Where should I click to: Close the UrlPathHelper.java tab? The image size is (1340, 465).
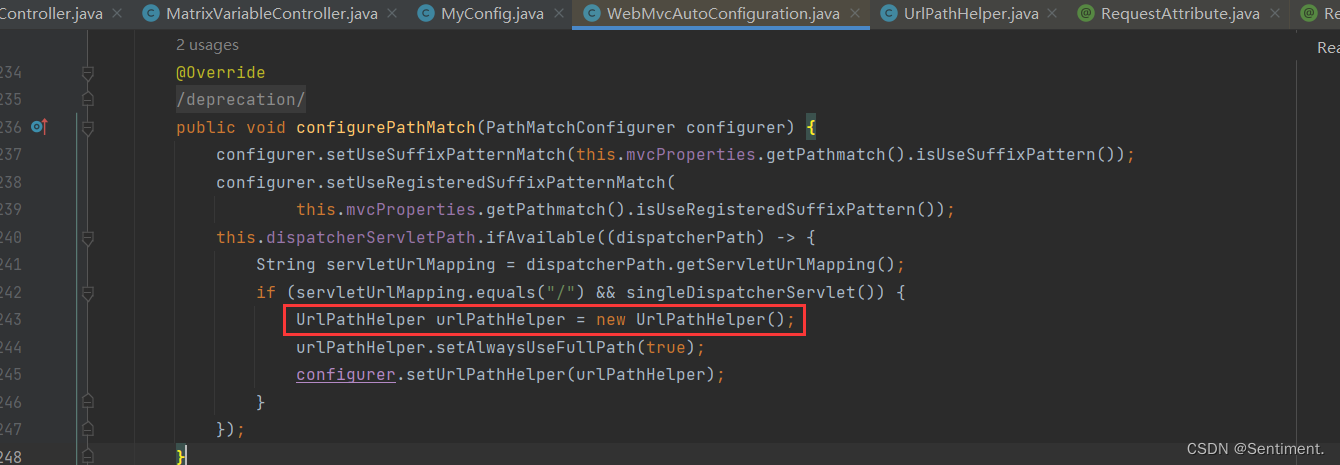[x=1053, y=14]
